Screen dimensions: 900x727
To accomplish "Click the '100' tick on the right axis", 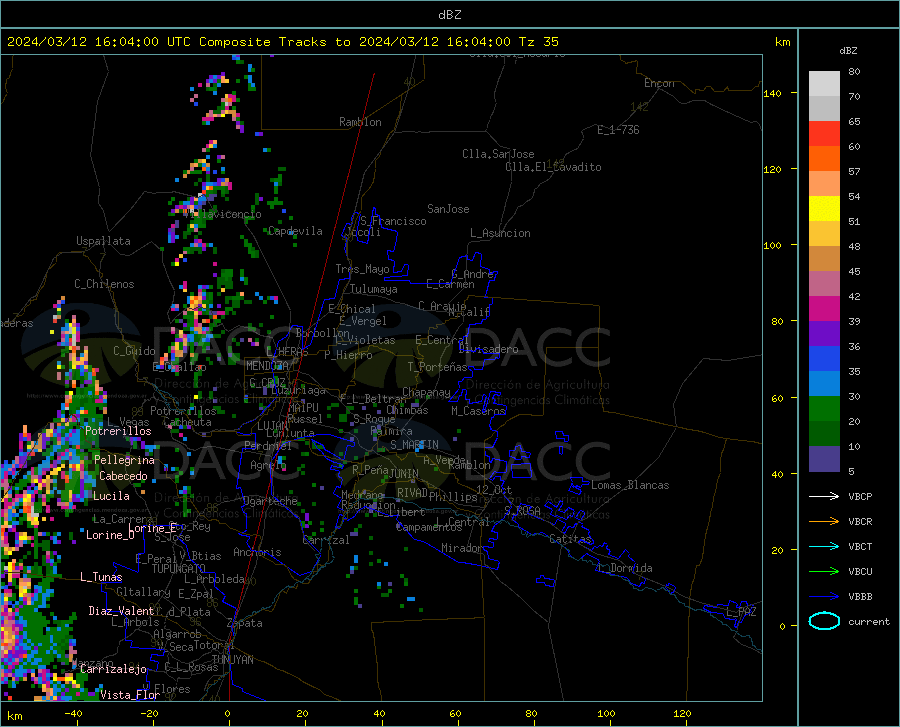I will click(x=772, y=246).
